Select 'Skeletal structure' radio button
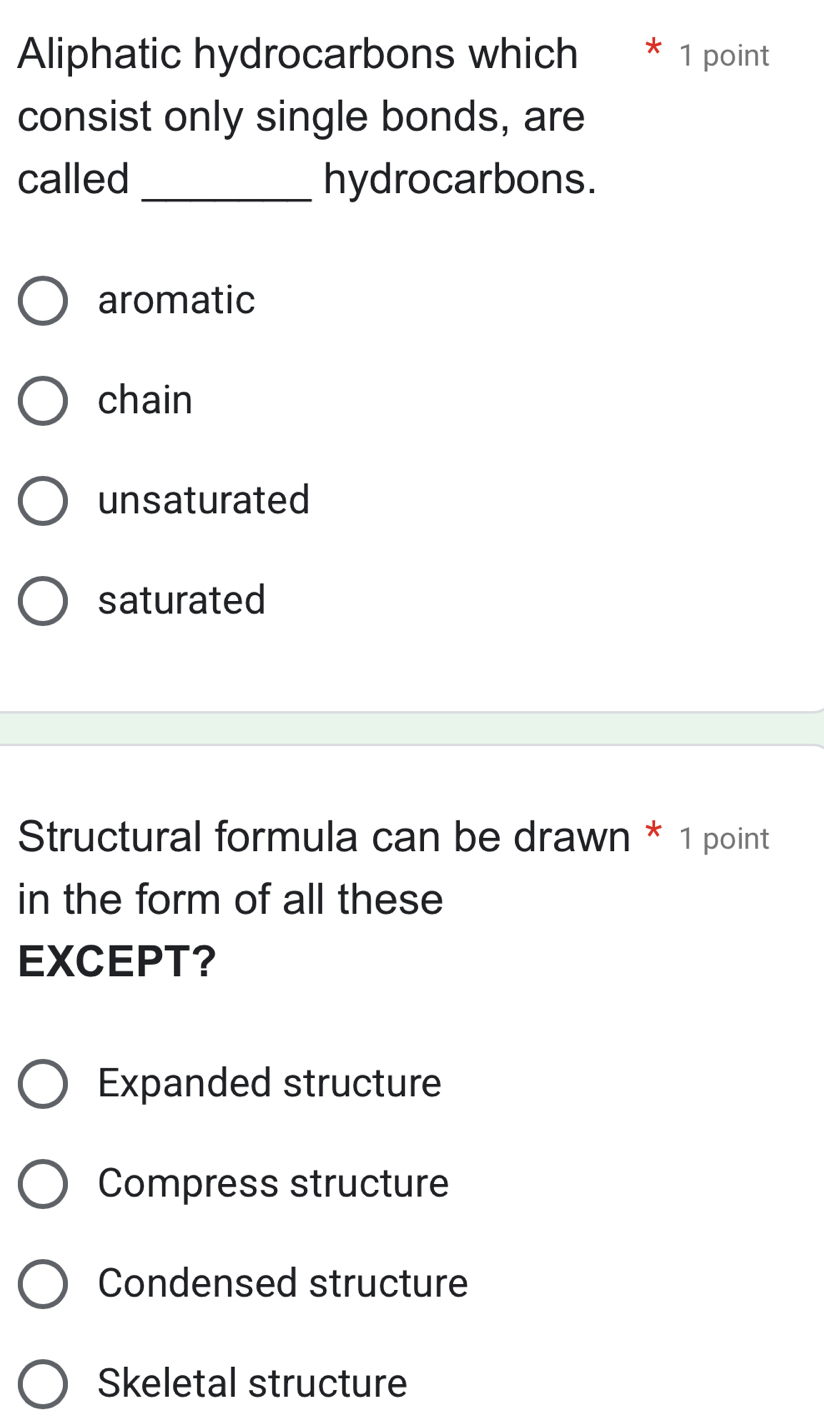The image size is (824, 1425). point(43,1384)
